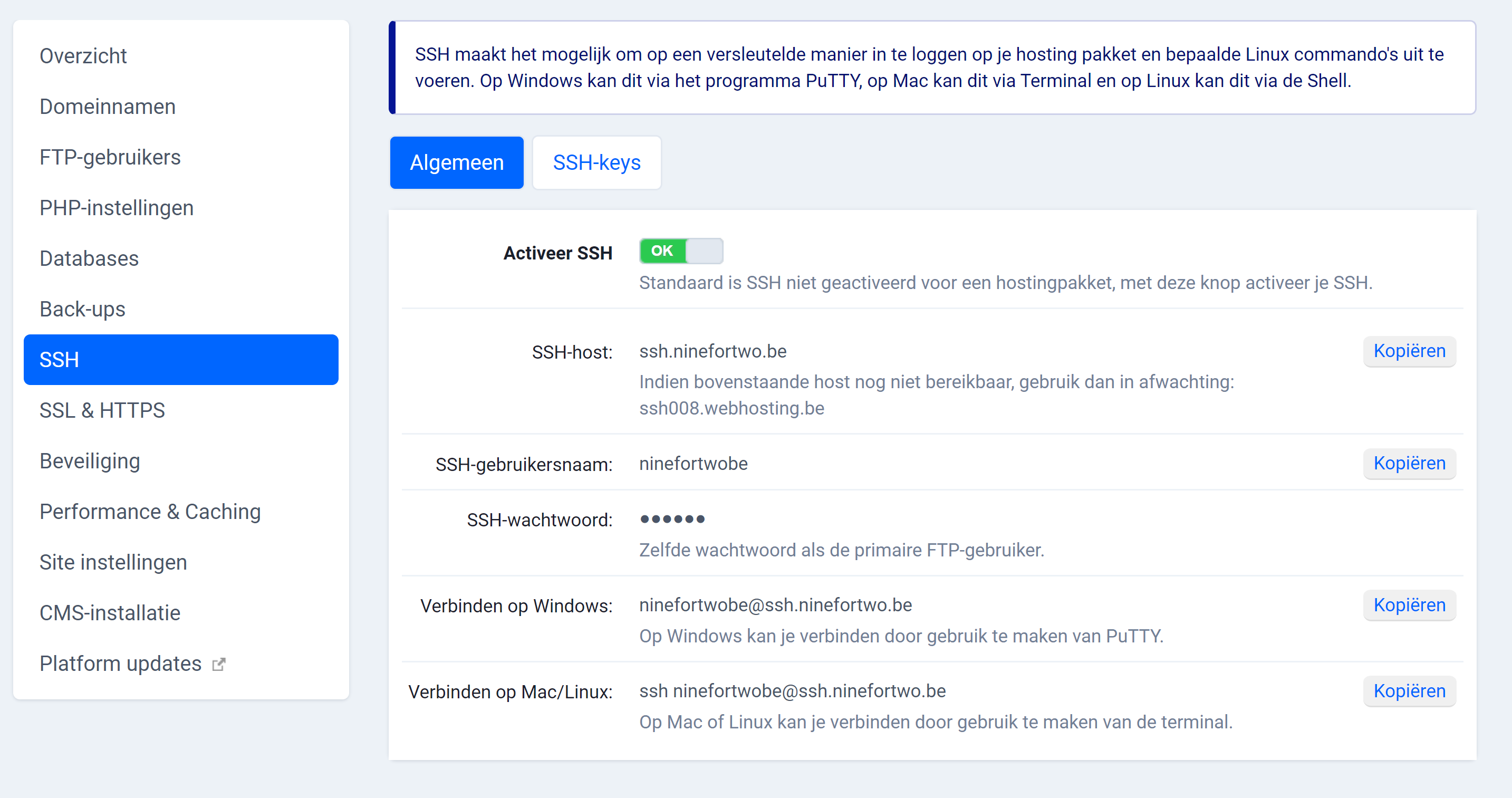The width and height of the screenshot is (1512, 798).
Task: Select the Algemeen tab
Action: [x=457, y=162]
